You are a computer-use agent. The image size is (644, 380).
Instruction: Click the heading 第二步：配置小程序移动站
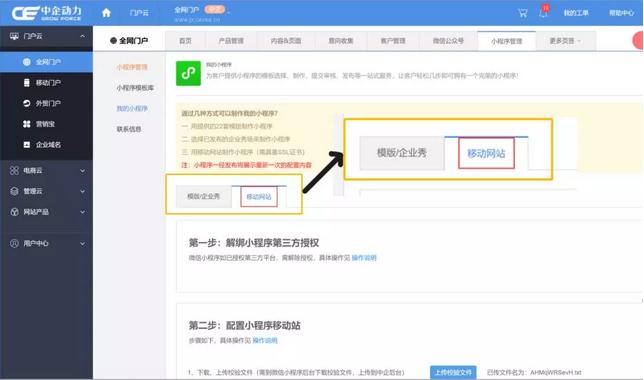pos(245,325)
